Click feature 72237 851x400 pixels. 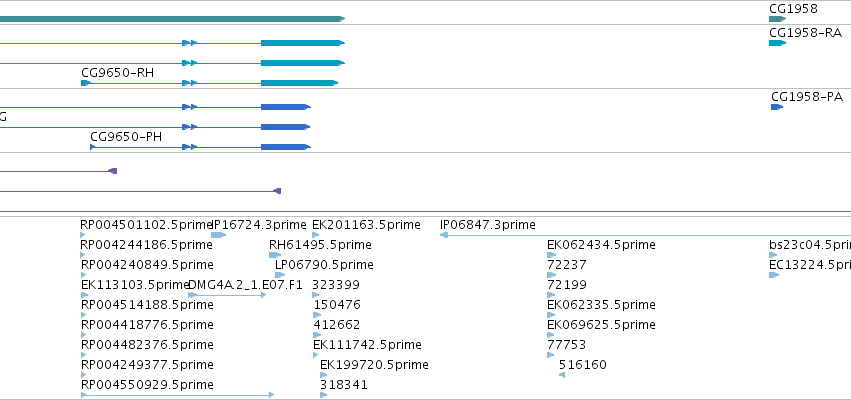pyautogui.click(x=567, y=265)
